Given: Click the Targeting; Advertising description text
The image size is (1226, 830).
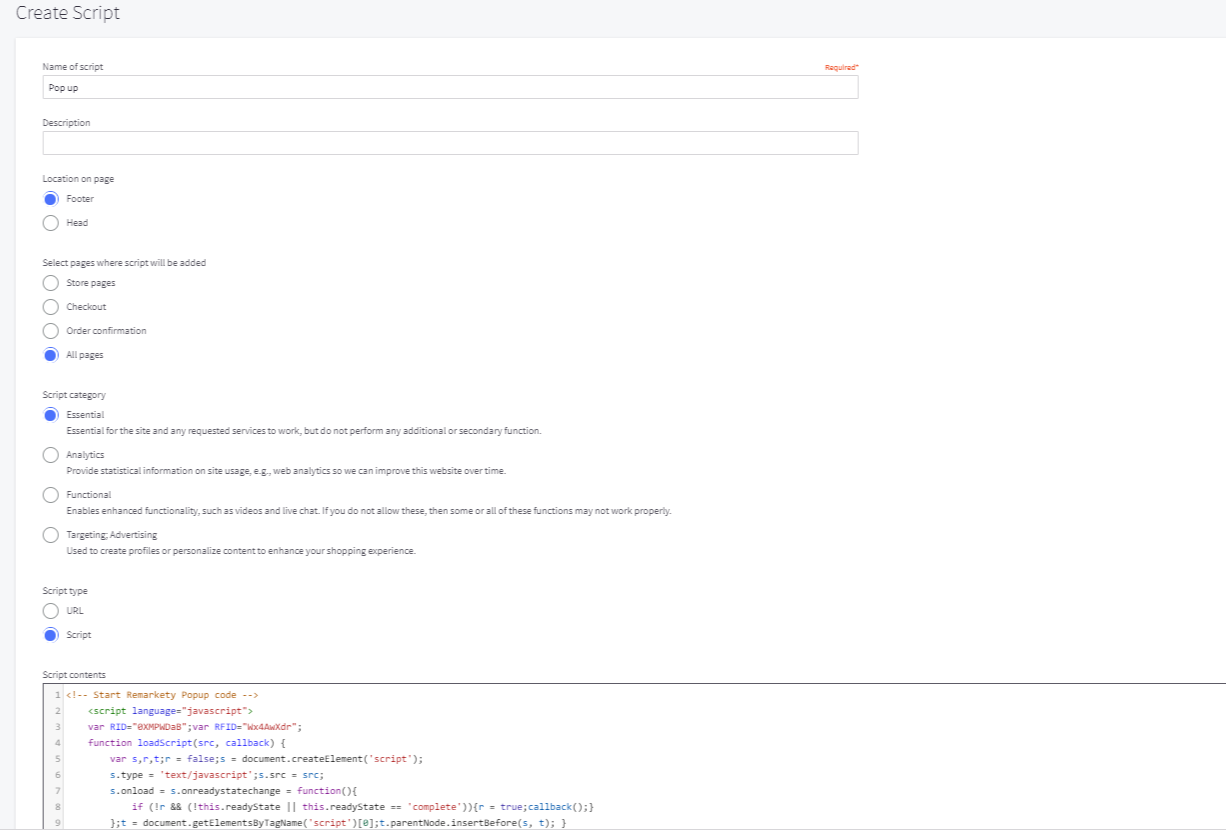Looking at the screenshot, I should [240, 551].
